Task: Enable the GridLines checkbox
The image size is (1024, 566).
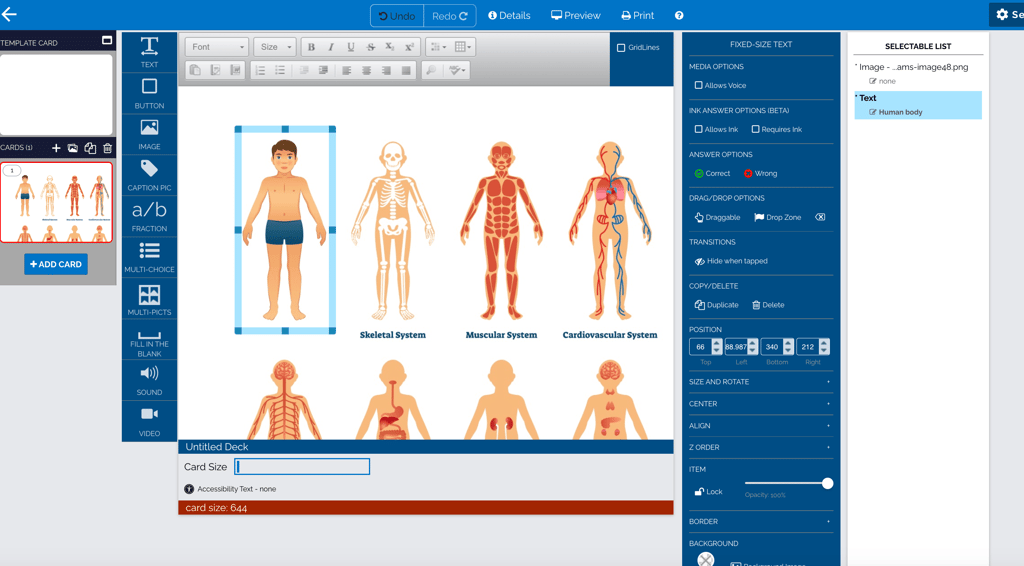Action: click(x=621, y=48)
